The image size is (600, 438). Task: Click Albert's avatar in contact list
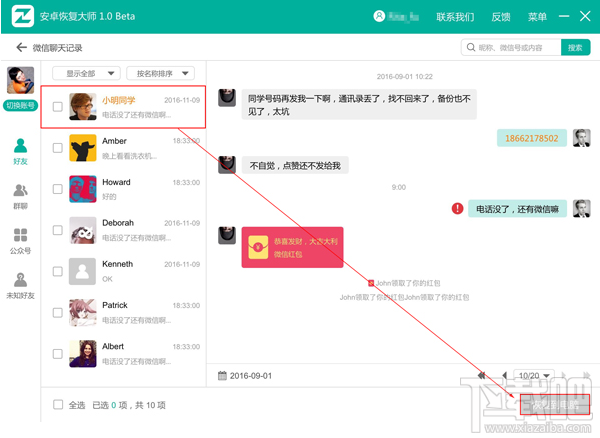[x=82, y=354]
